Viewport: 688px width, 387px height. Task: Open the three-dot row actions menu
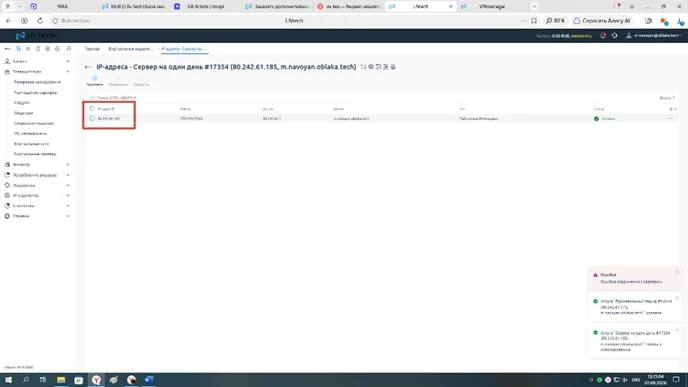(670, 118)
